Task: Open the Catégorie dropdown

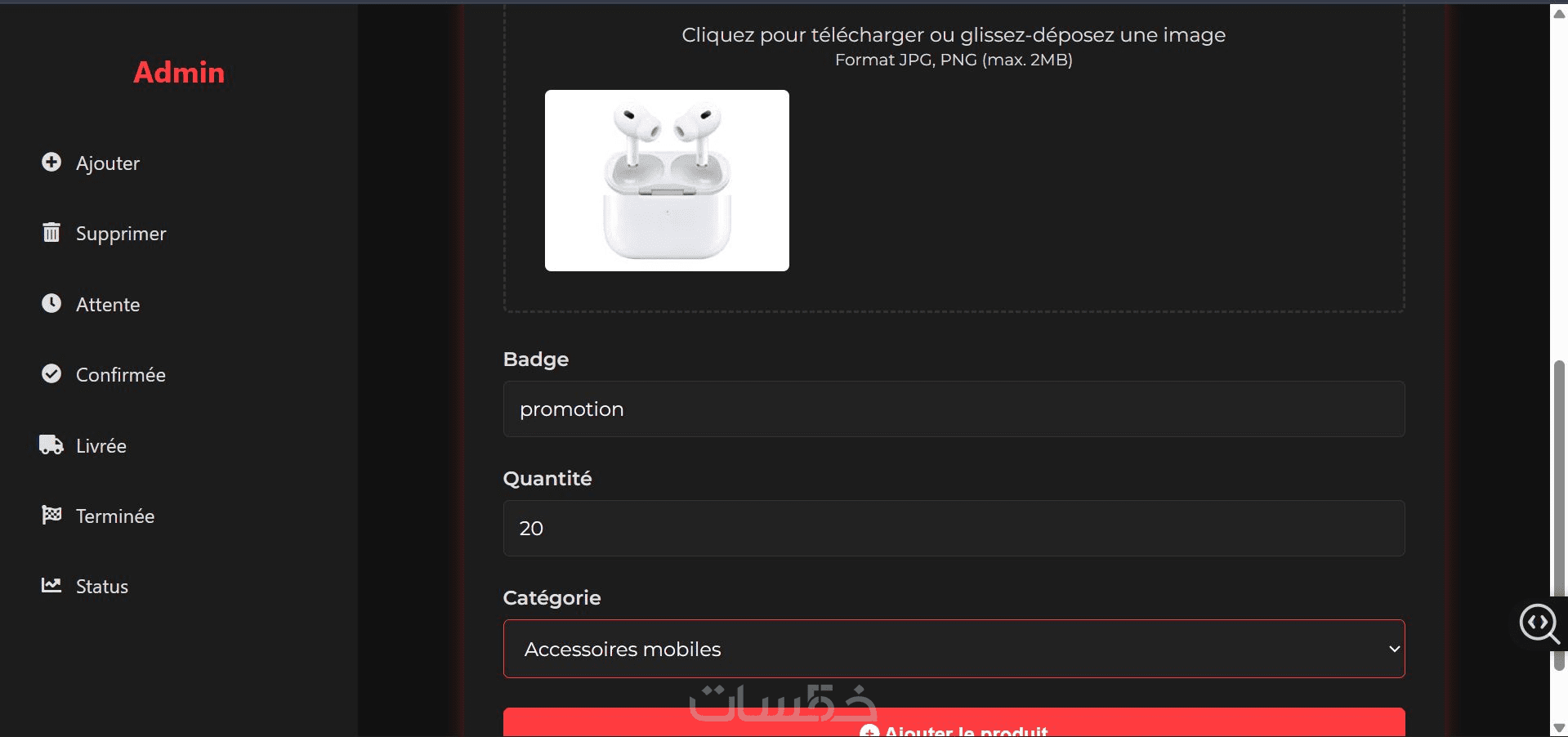Action: [954, 649]
